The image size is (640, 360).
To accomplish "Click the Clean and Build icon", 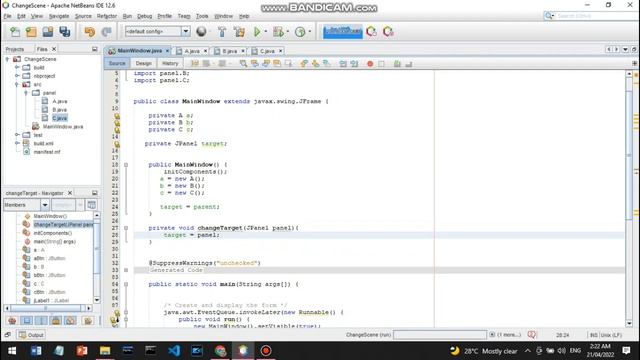I will point(239,31).
